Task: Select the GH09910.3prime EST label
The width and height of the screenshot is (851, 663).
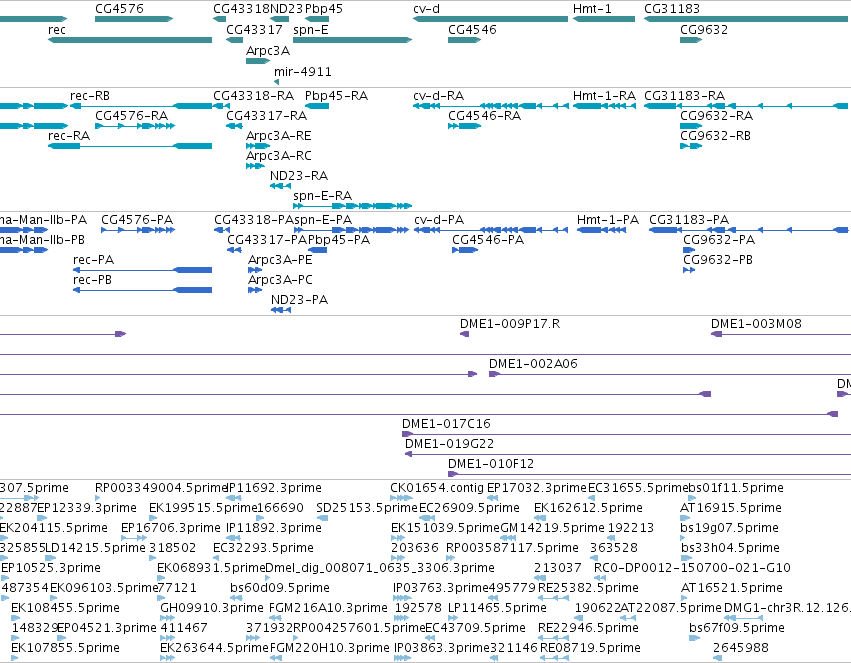Action: point(212,608)
